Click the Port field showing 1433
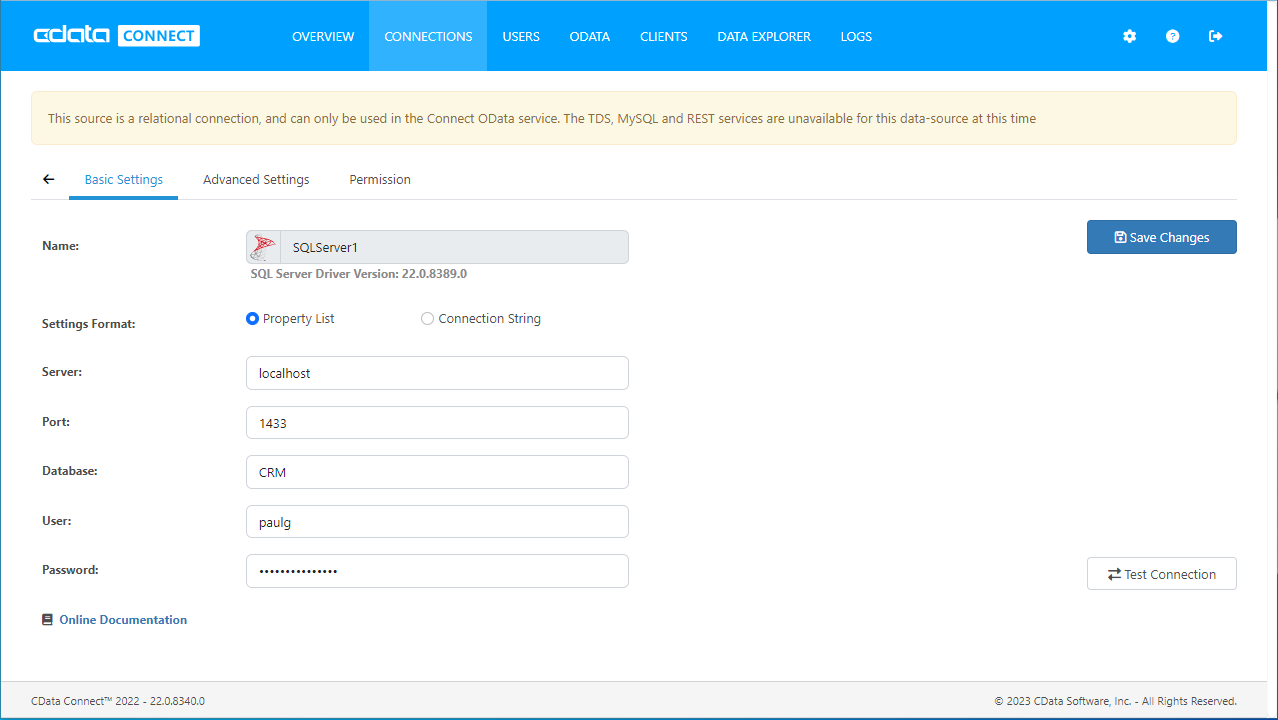The height and width of the screenshot is (720, 1278). coord(437,423)
